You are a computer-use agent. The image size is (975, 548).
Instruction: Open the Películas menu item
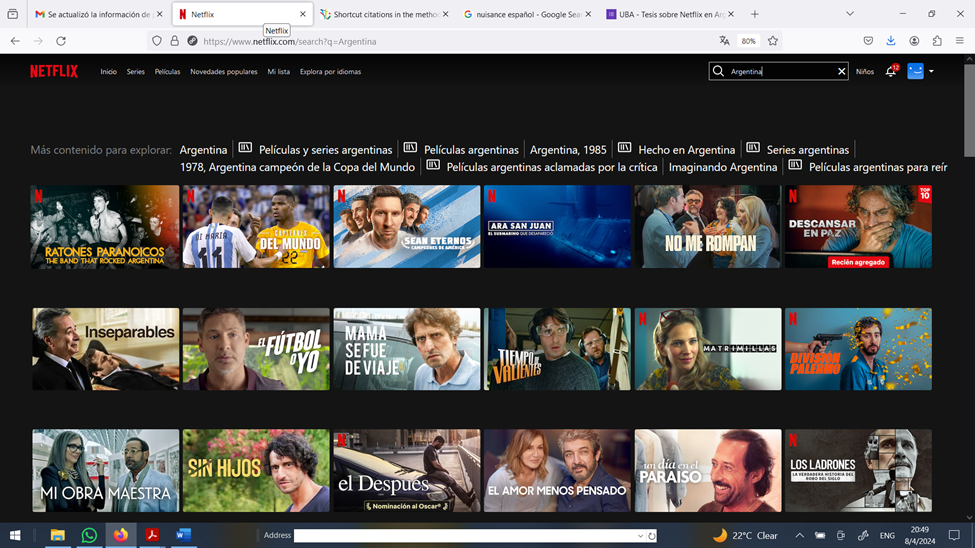[x=167, y=72]
